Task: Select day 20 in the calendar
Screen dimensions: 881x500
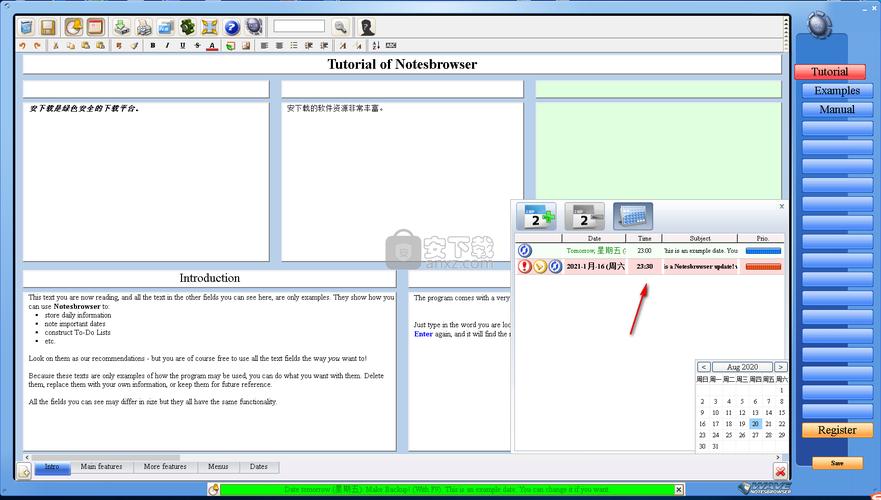Action: point(755,424)
